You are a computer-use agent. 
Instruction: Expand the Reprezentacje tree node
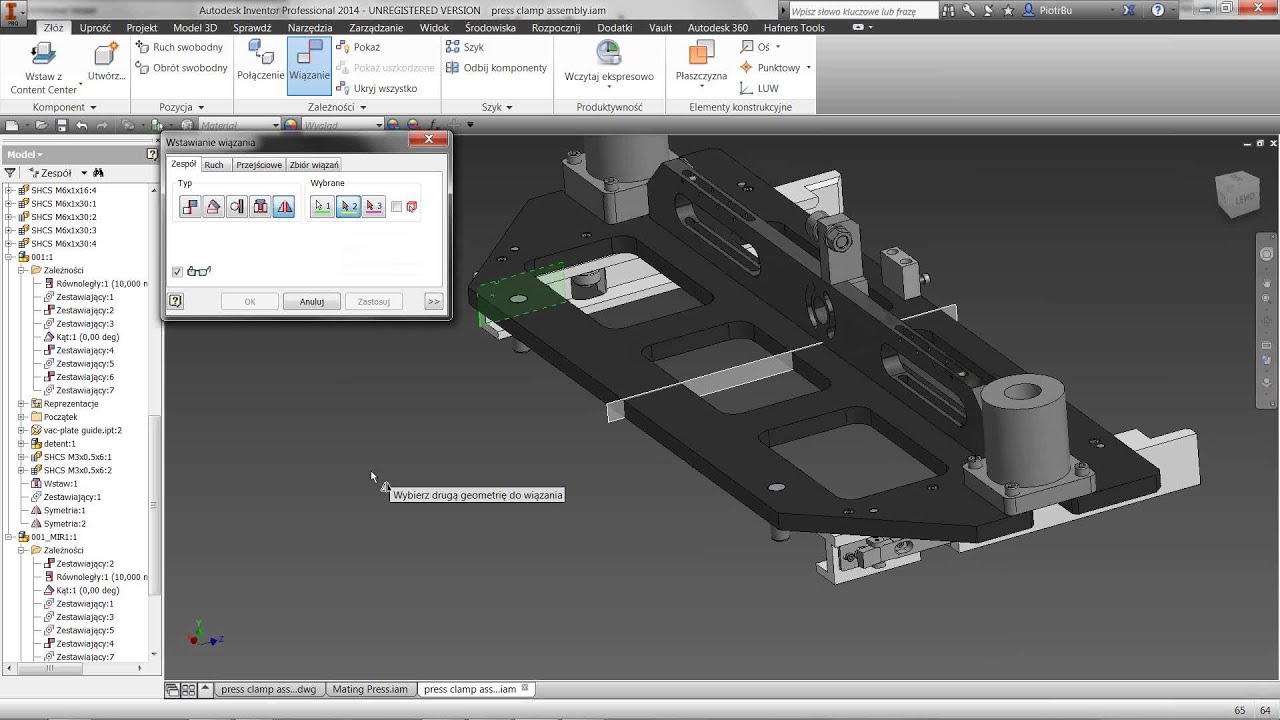22,404
